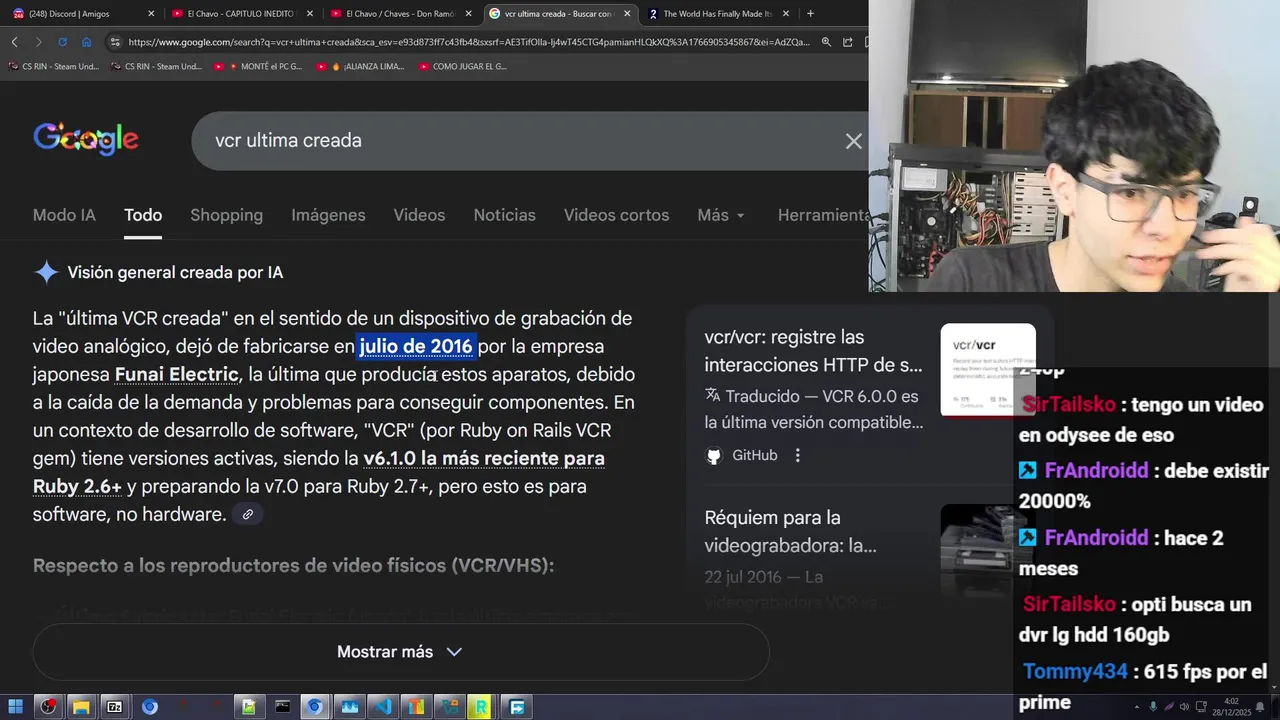This screenshot has height=720, width=1280.
Task: Click first SirTailsko chat username
Action: coord(1069,405)
